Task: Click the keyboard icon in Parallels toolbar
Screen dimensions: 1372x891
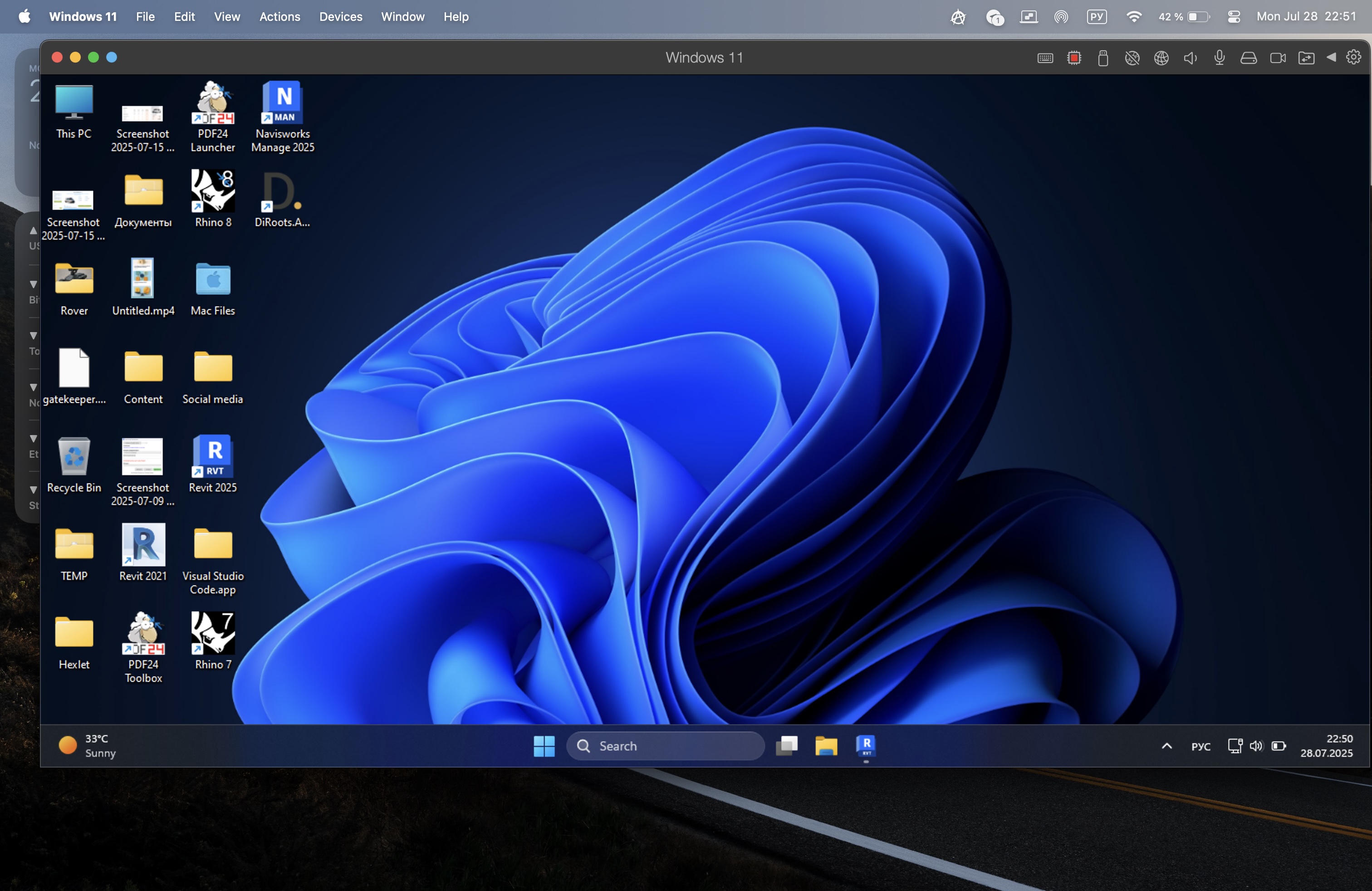Action: click(x=1045, y=58)
